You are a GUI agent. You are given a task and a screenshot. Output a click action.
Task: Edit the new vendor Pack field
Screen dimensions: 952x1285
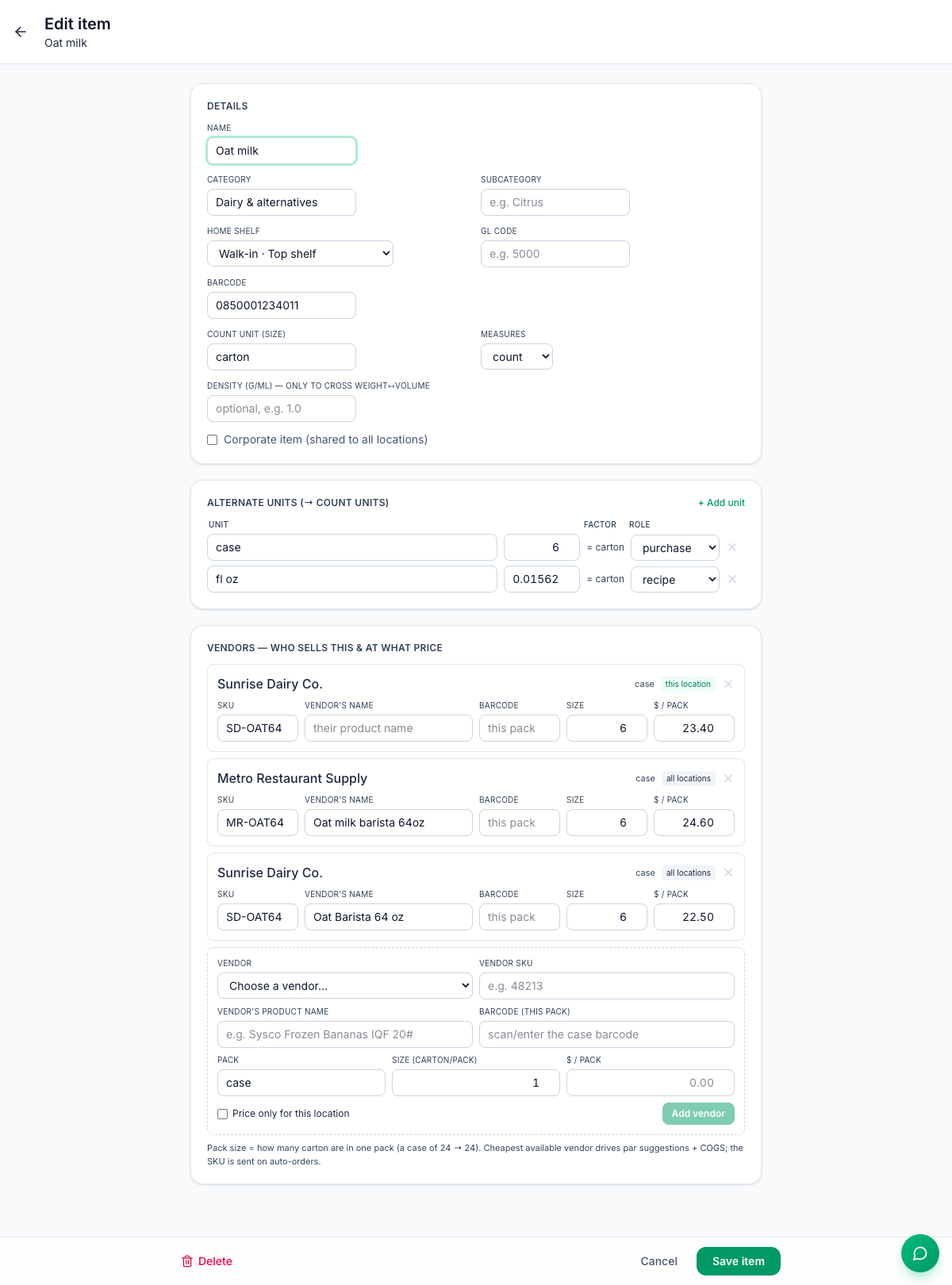pos(301,1083)
